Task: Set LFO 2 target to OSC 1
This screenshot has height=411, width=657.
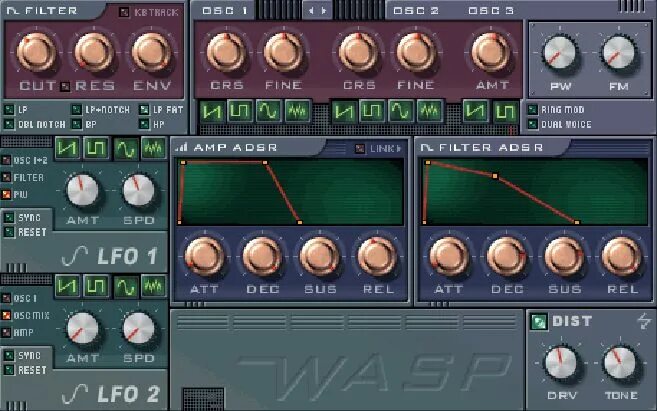Action: pos(6,298)
